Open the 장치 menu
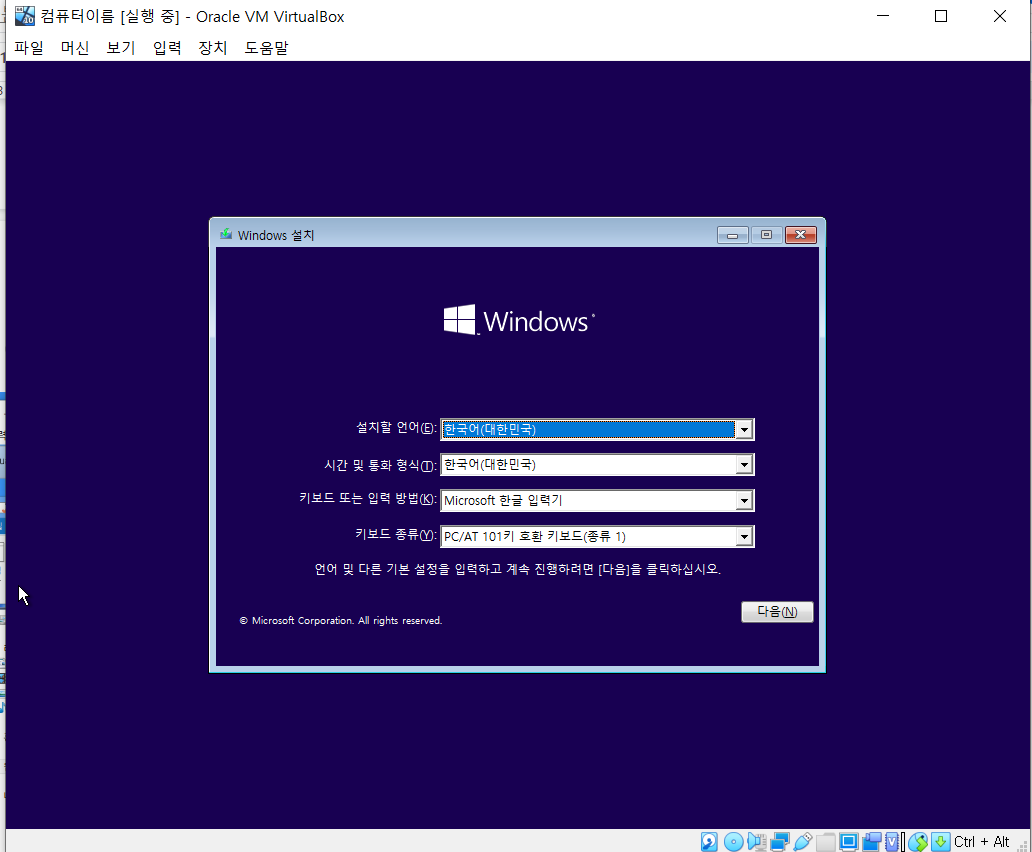Viewport: 1032px width, 852px height. [213, 47]
